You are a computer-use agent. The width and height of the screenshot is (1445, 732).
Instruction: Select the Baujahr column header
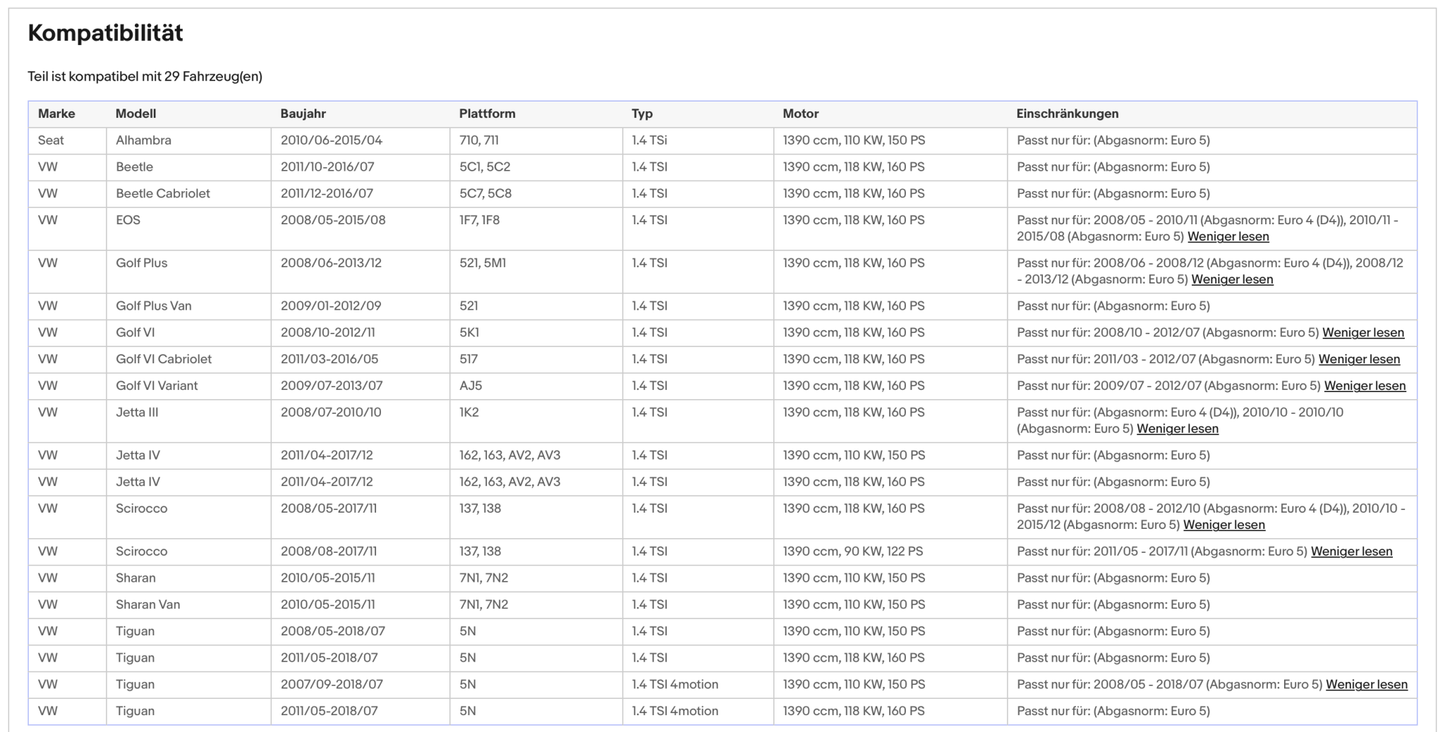click(303, 114)
